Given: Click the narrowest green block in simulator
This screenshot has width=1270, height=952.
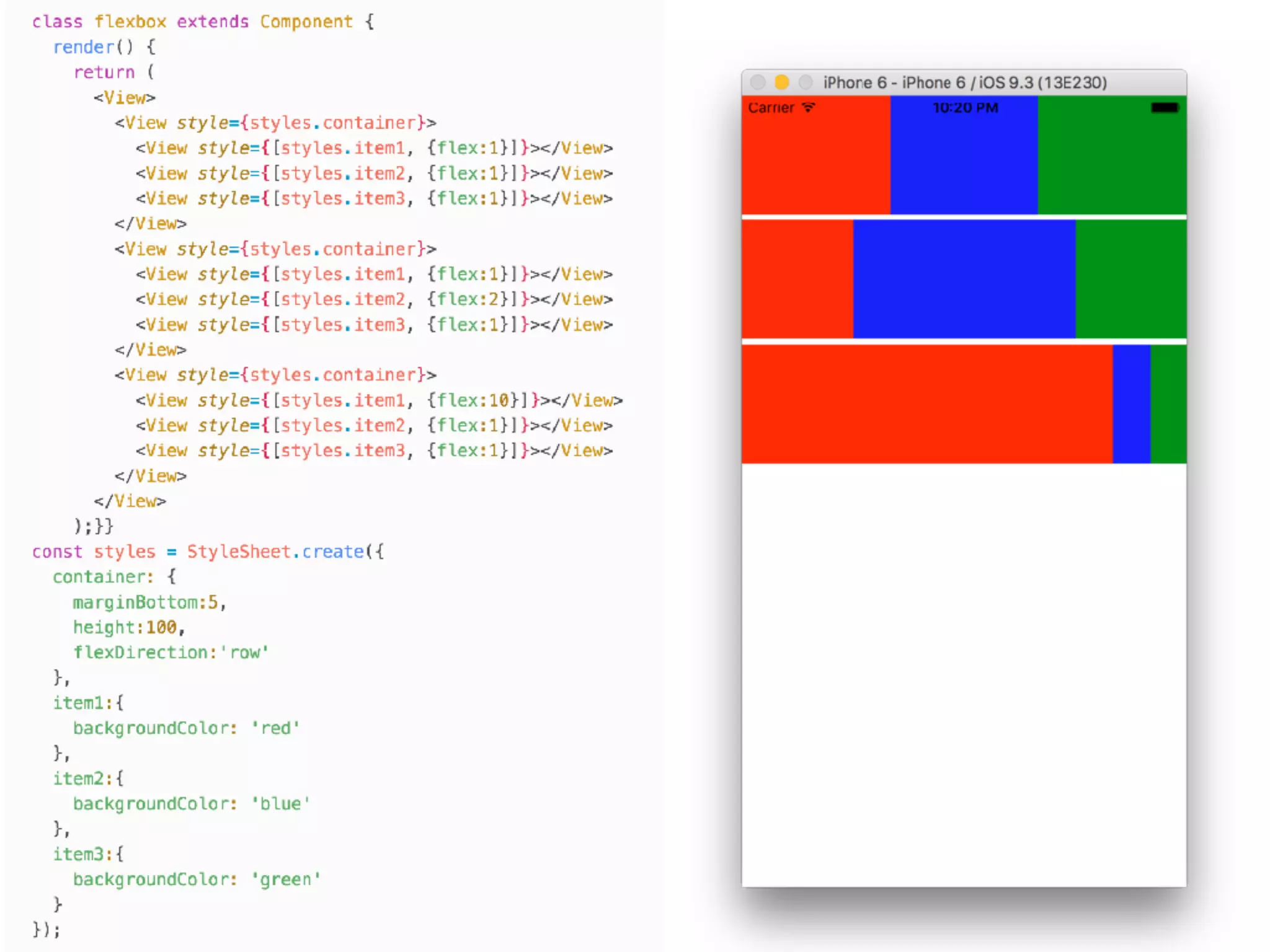Looking at the screenshot, I should [x=1168, y=404].
